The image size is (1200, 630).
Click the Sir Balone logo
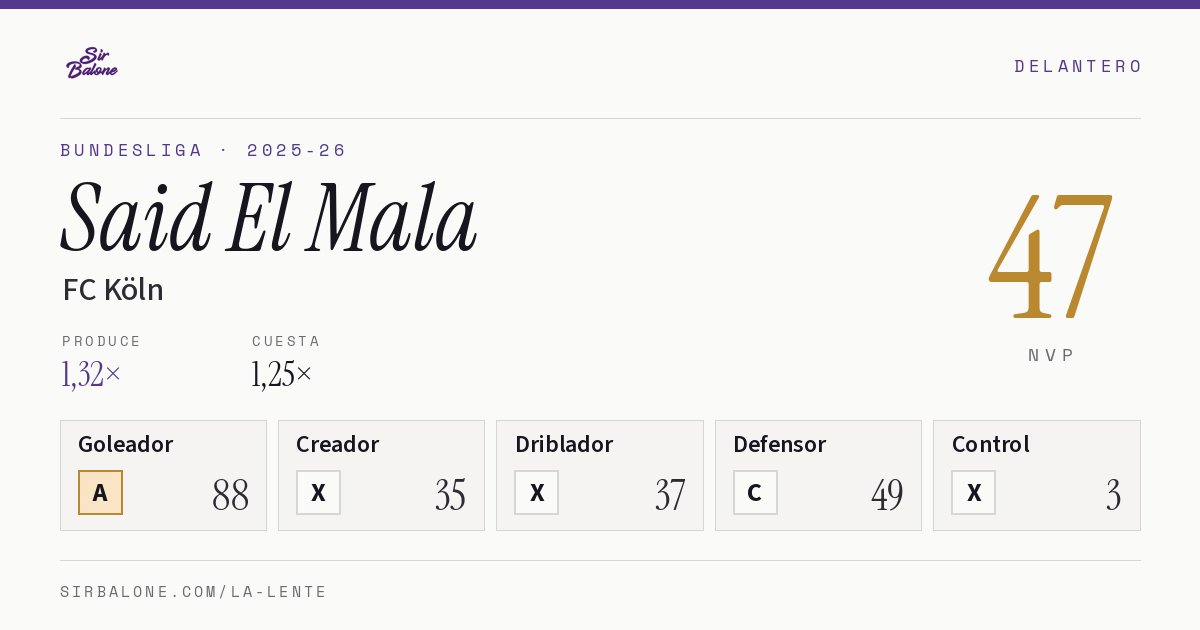tap(92, 63)
